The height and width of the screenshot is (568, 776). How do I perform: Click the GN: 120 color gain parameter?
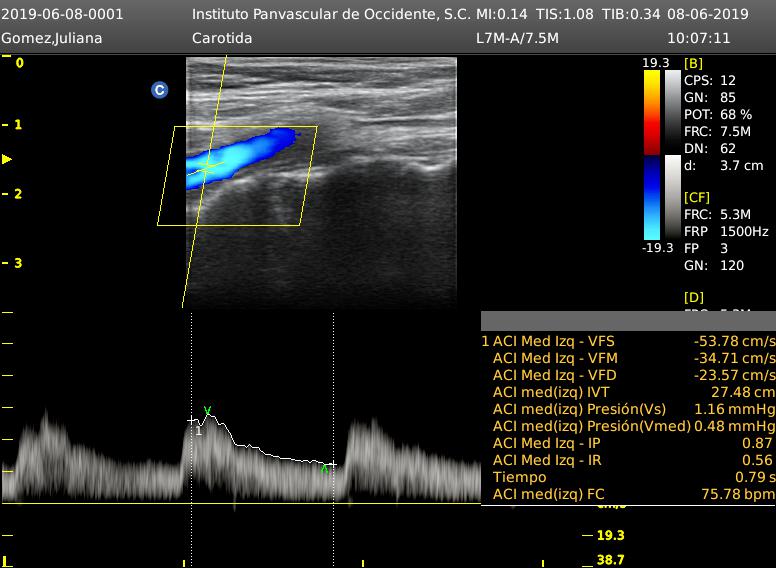pos(714,265)
